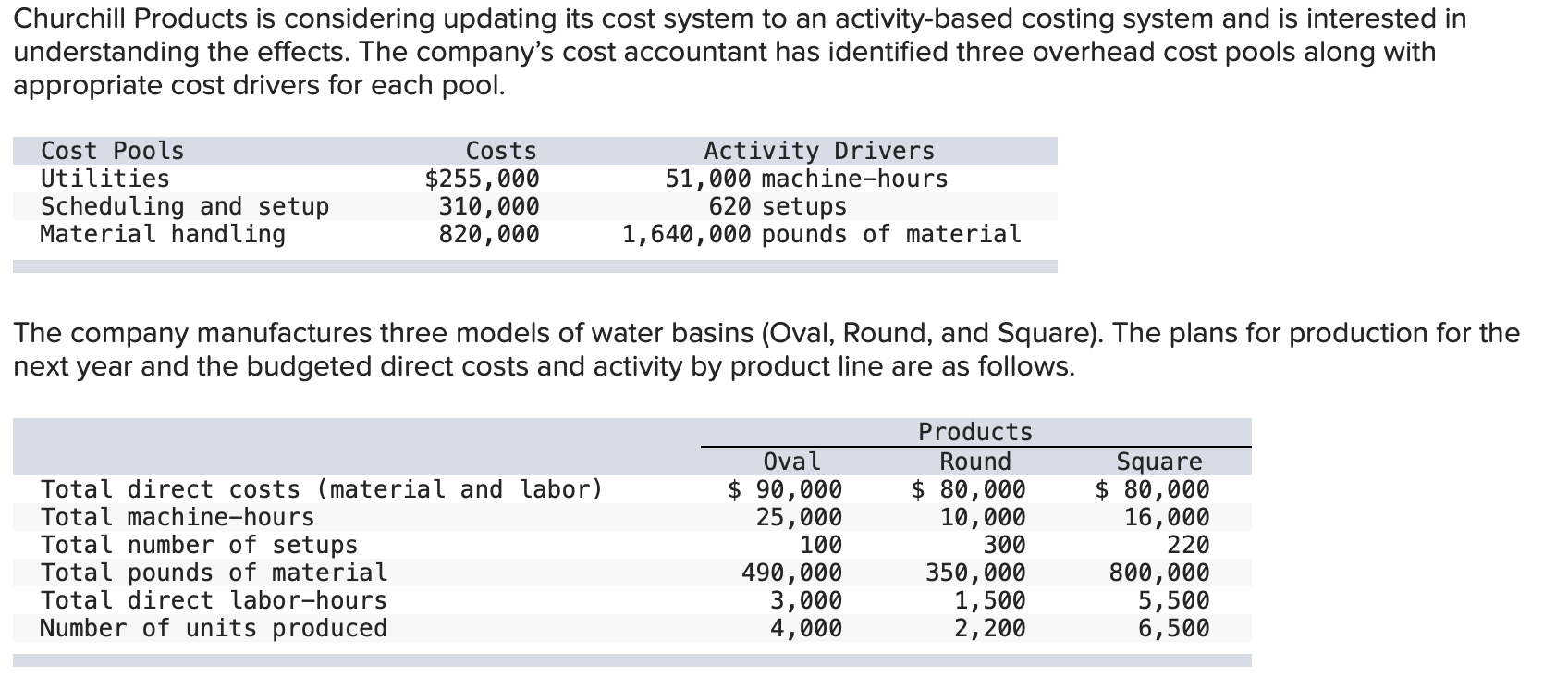
Task: Click Round machine-hours value 10,000
Action: click(983, 517)
